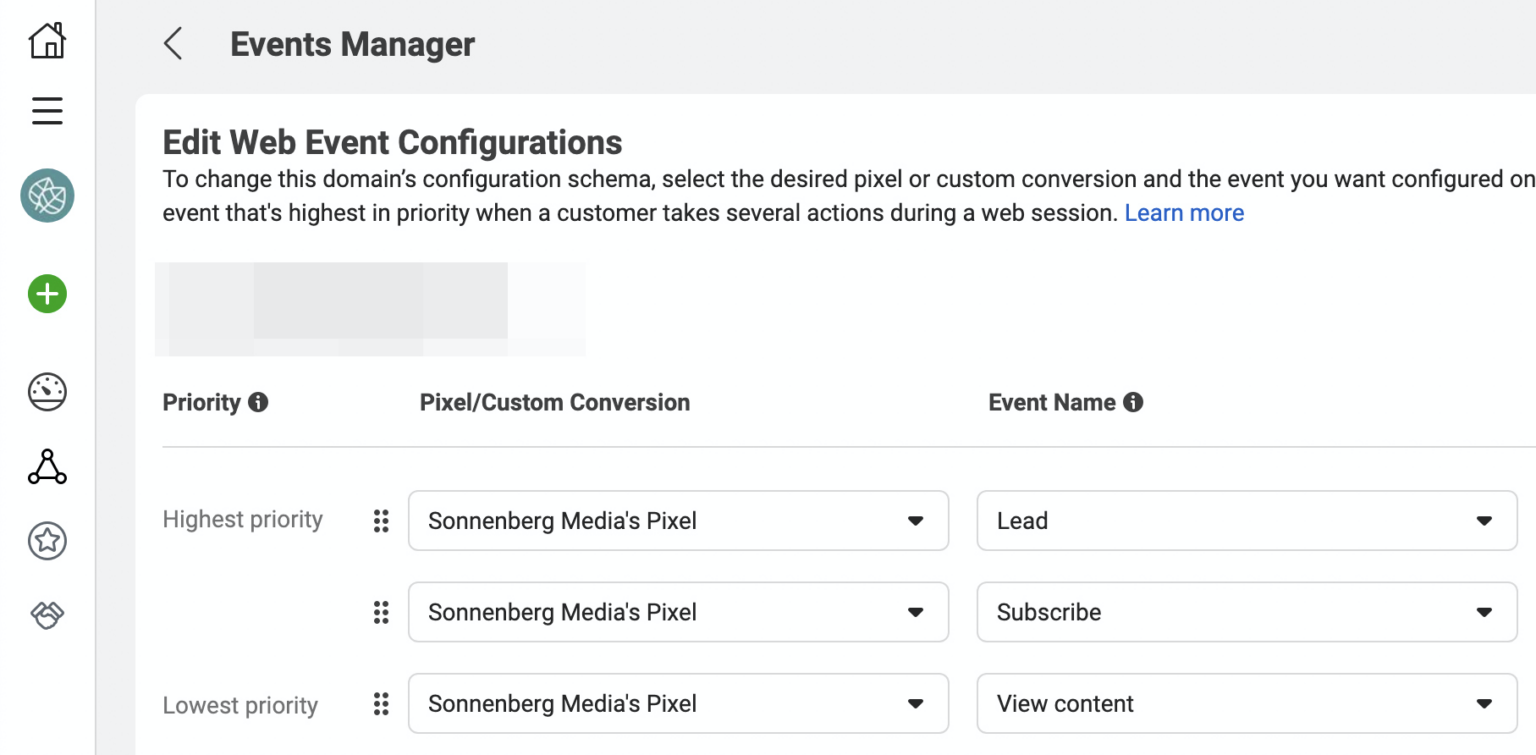Open the dashboard gauge icon
This screenshot has height=755, width=1536.
47,392
